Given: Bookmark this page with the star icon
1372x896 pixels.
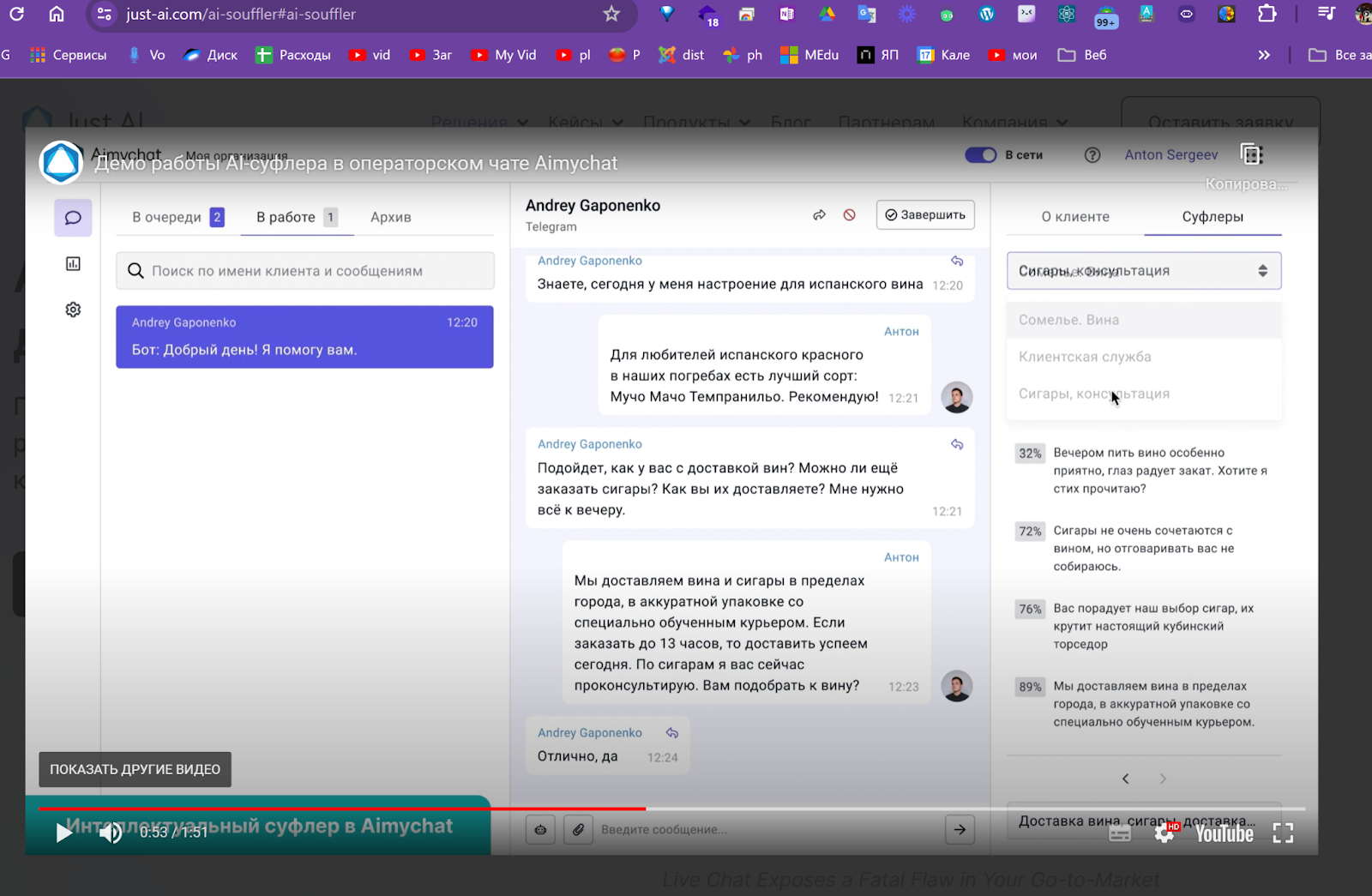Looking at the screenshot, I should tap(611, 14).
